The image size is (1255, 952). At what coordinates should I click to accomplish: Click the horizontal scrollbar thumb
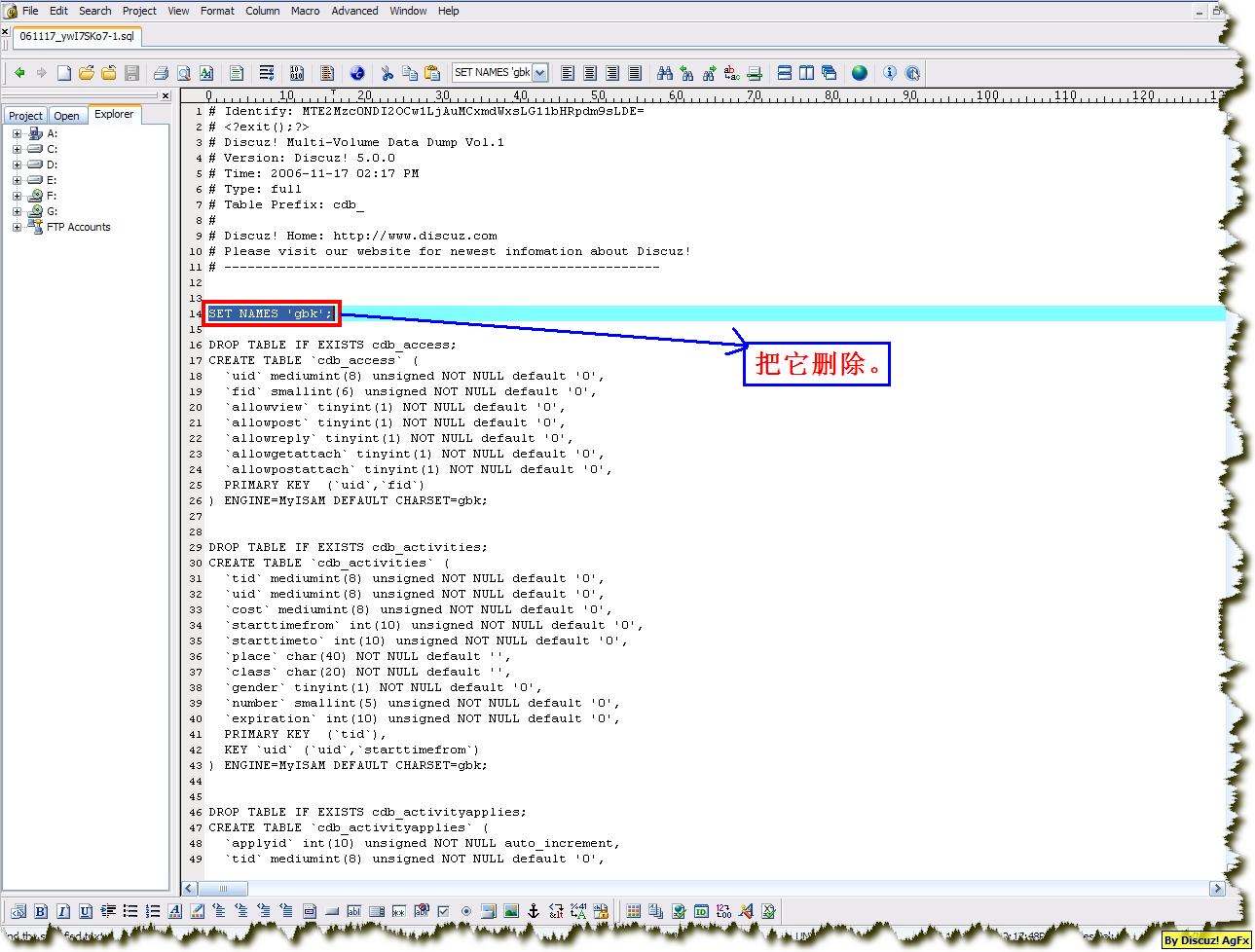(223, 889)
